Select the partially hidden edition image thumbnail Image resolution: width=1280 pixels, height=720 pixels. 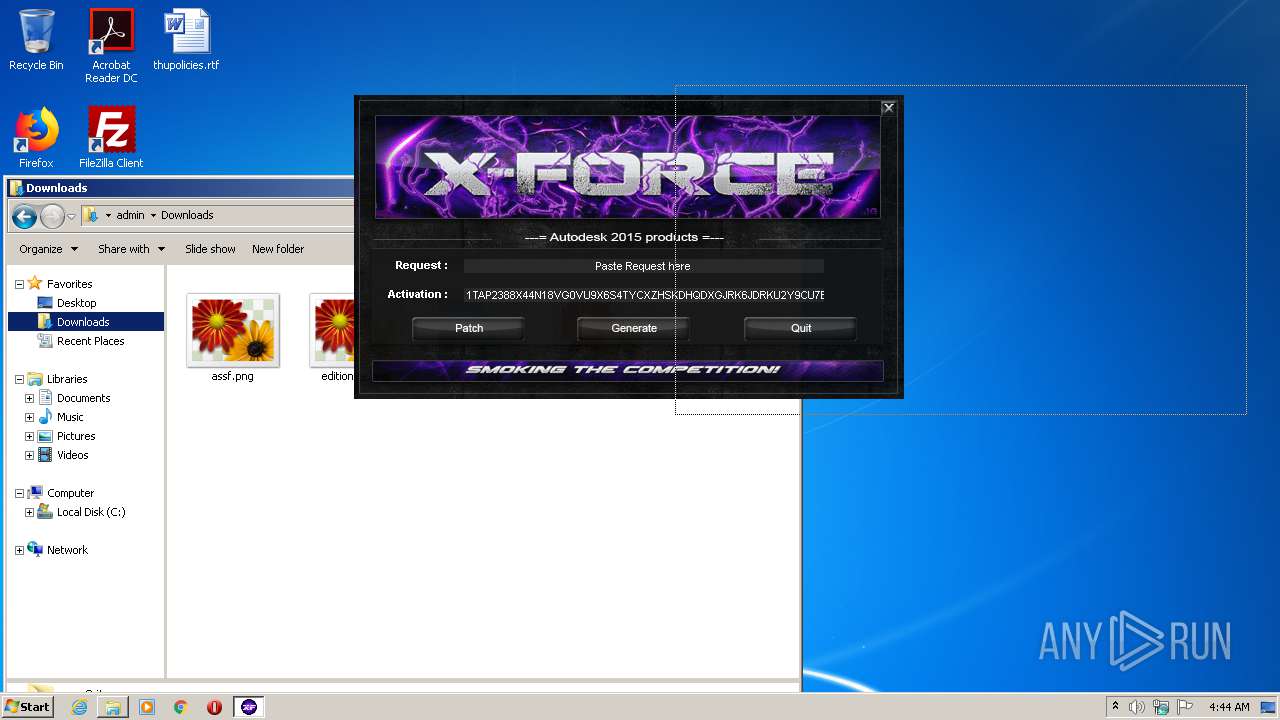click(x=333, y=337)
